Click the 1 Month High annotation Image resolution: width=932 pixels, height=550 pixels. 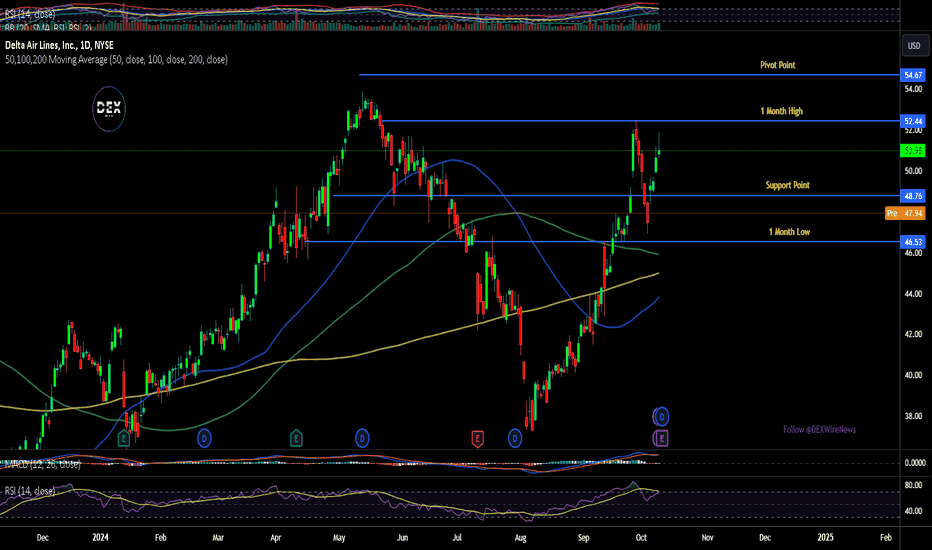pos(782,111)
